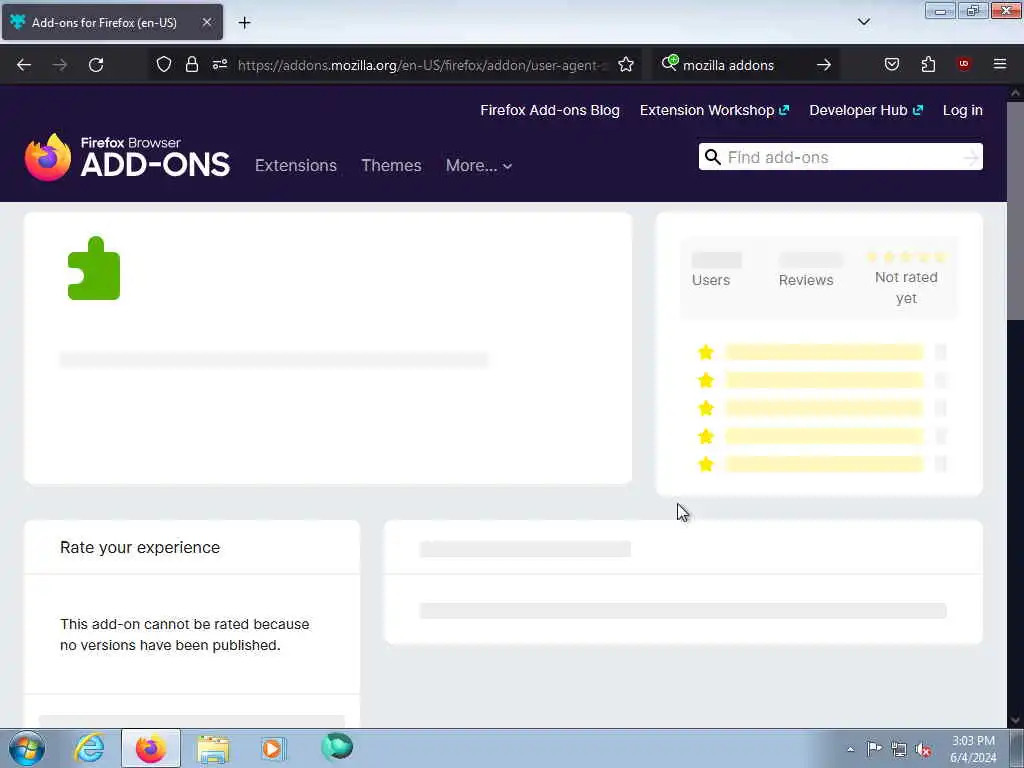Close the Add-ons for Firefox tab
The image size is (1024, 768).
206,22
